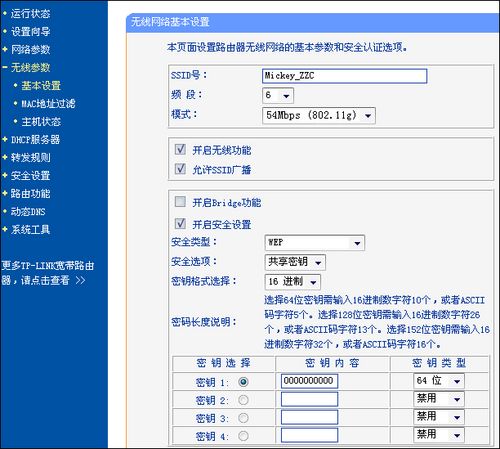
Task: Click the SSID号 input field
Action: 344,76
